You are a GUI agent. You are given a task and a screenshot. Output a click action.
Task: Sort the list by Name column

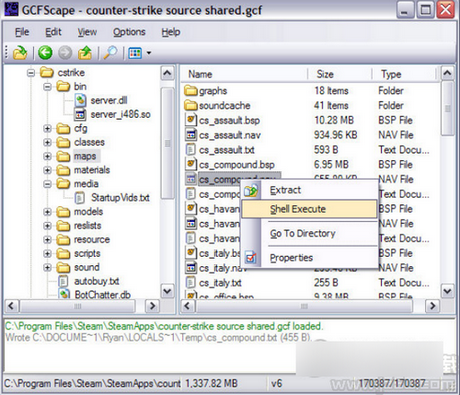(244, 74)
